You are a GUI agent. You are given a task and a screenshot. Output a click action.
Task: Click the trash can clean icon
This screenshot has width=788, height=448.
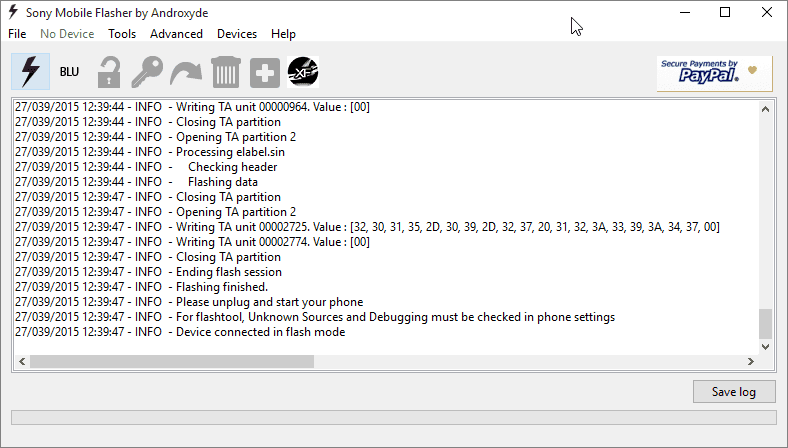coord(226,71)
